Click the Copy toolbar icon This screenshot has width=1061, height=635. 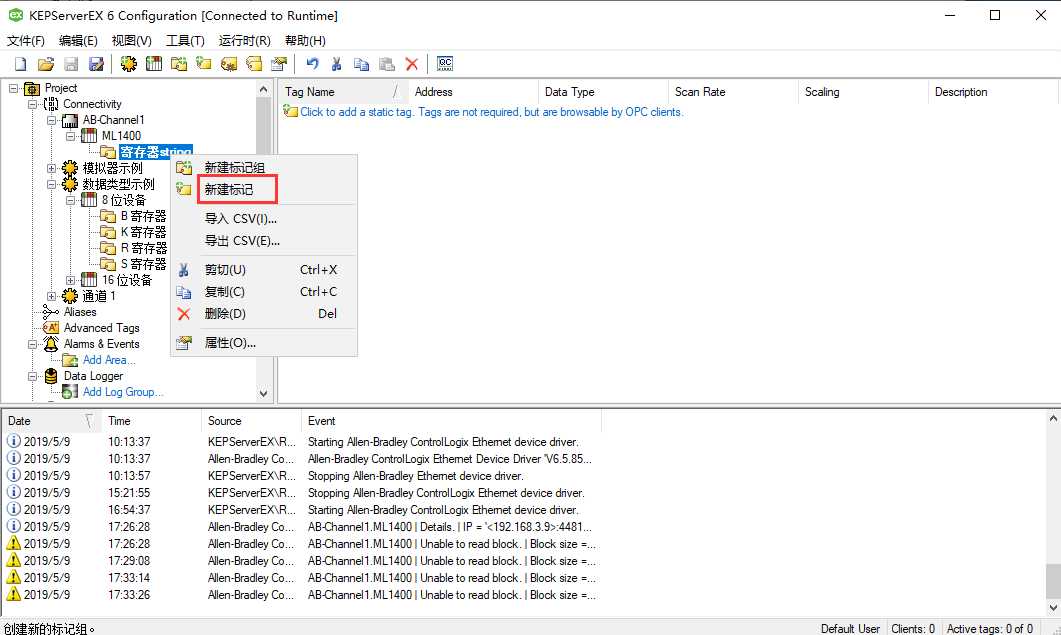[361, 64]
